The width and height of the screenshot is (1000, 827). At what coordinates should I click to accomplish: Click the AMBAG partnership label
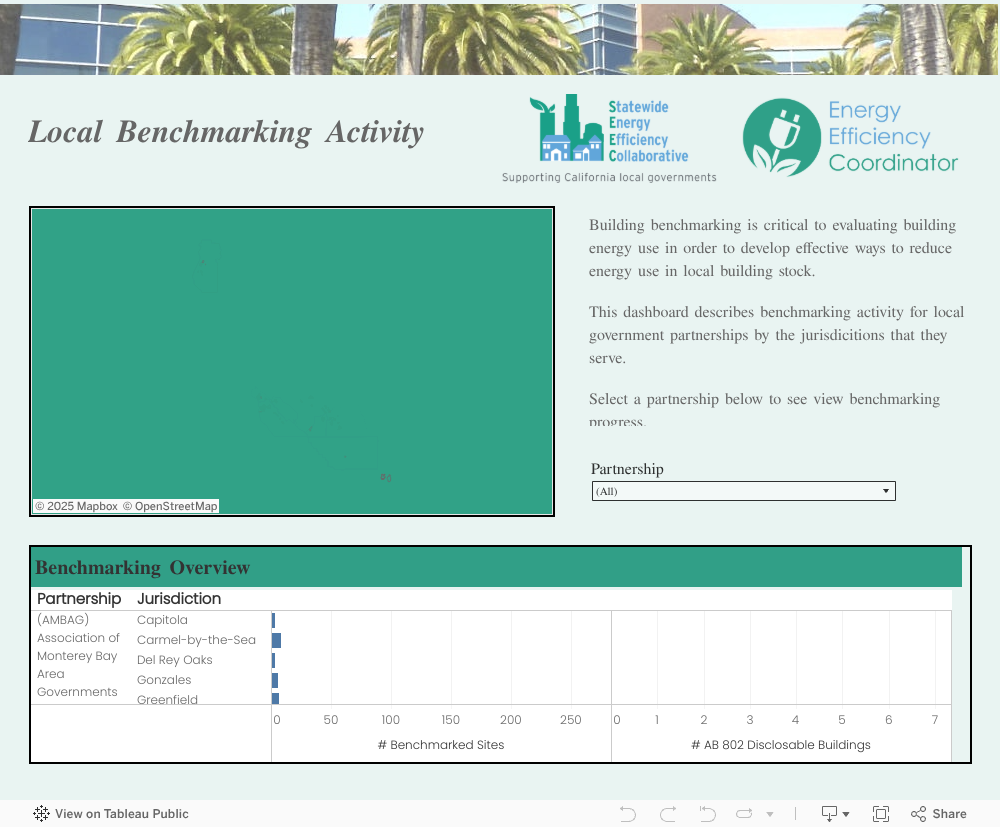(77, 655)
